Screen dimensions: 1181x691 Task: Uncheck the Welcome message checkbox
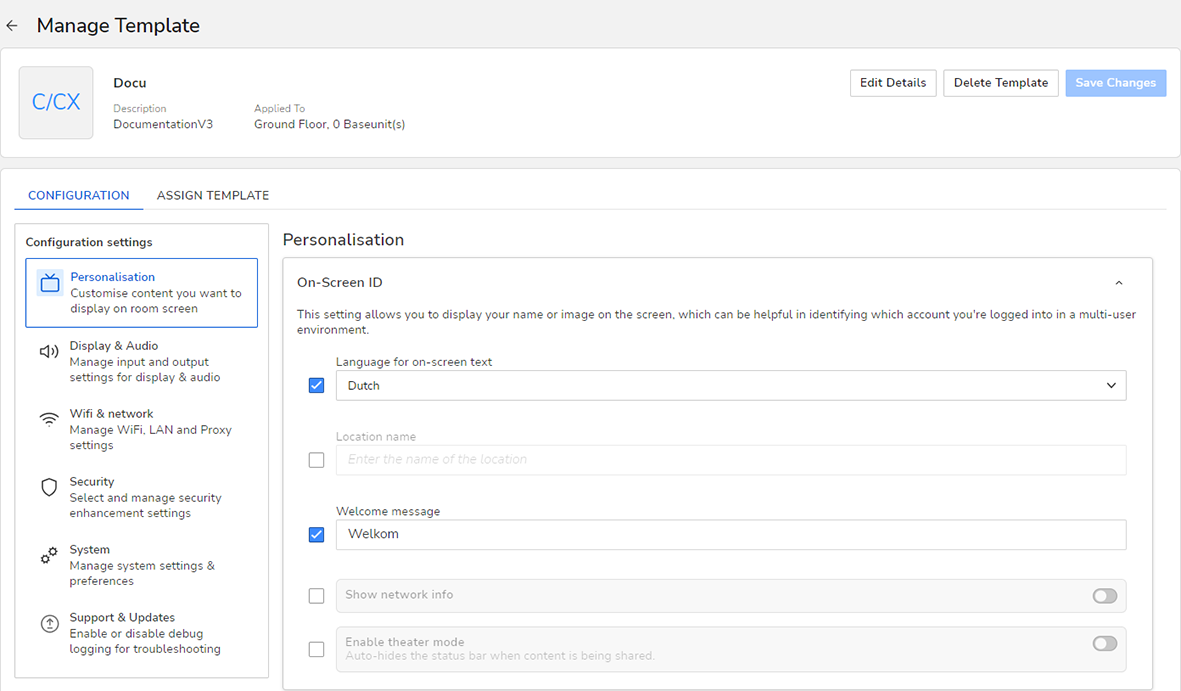[316, 535]
